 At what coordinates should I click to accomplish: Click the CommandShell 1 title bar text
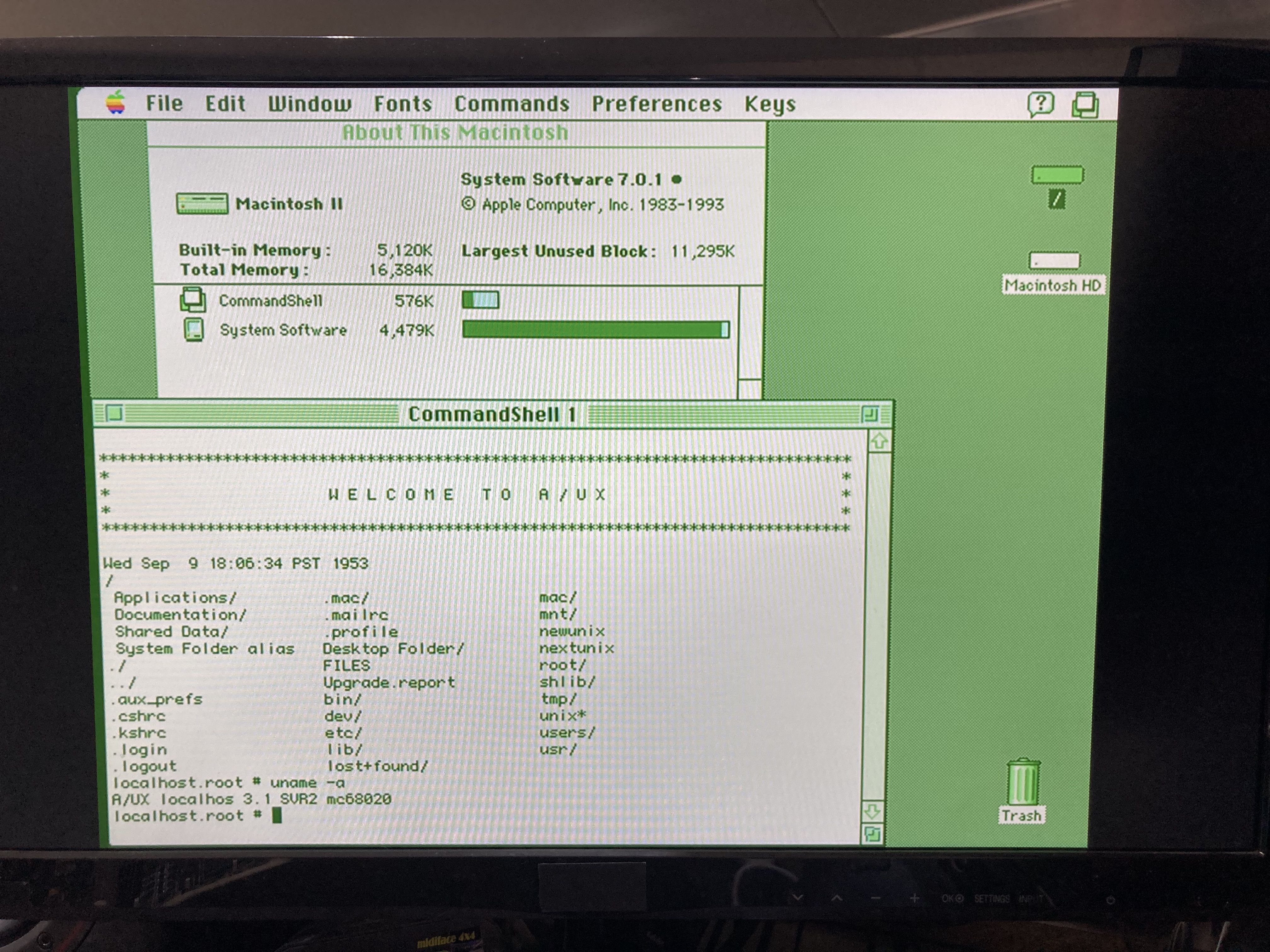click(x=491, y=414)
